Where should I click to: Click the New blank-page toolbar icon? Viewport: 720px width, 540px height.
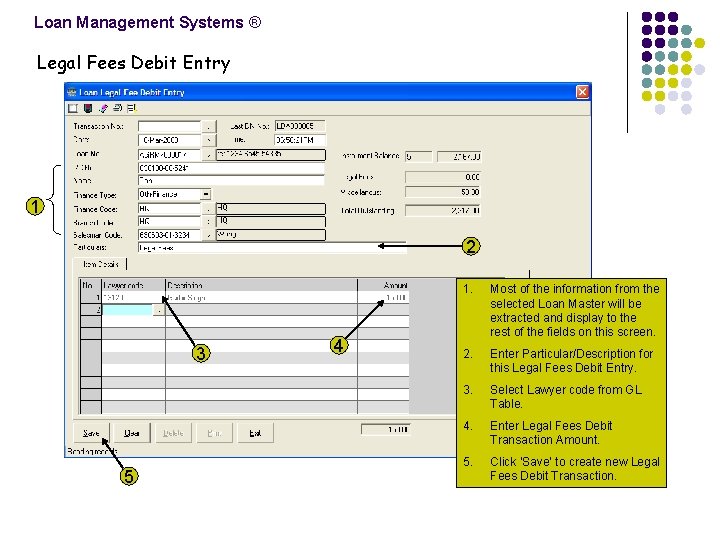[73, 108]
